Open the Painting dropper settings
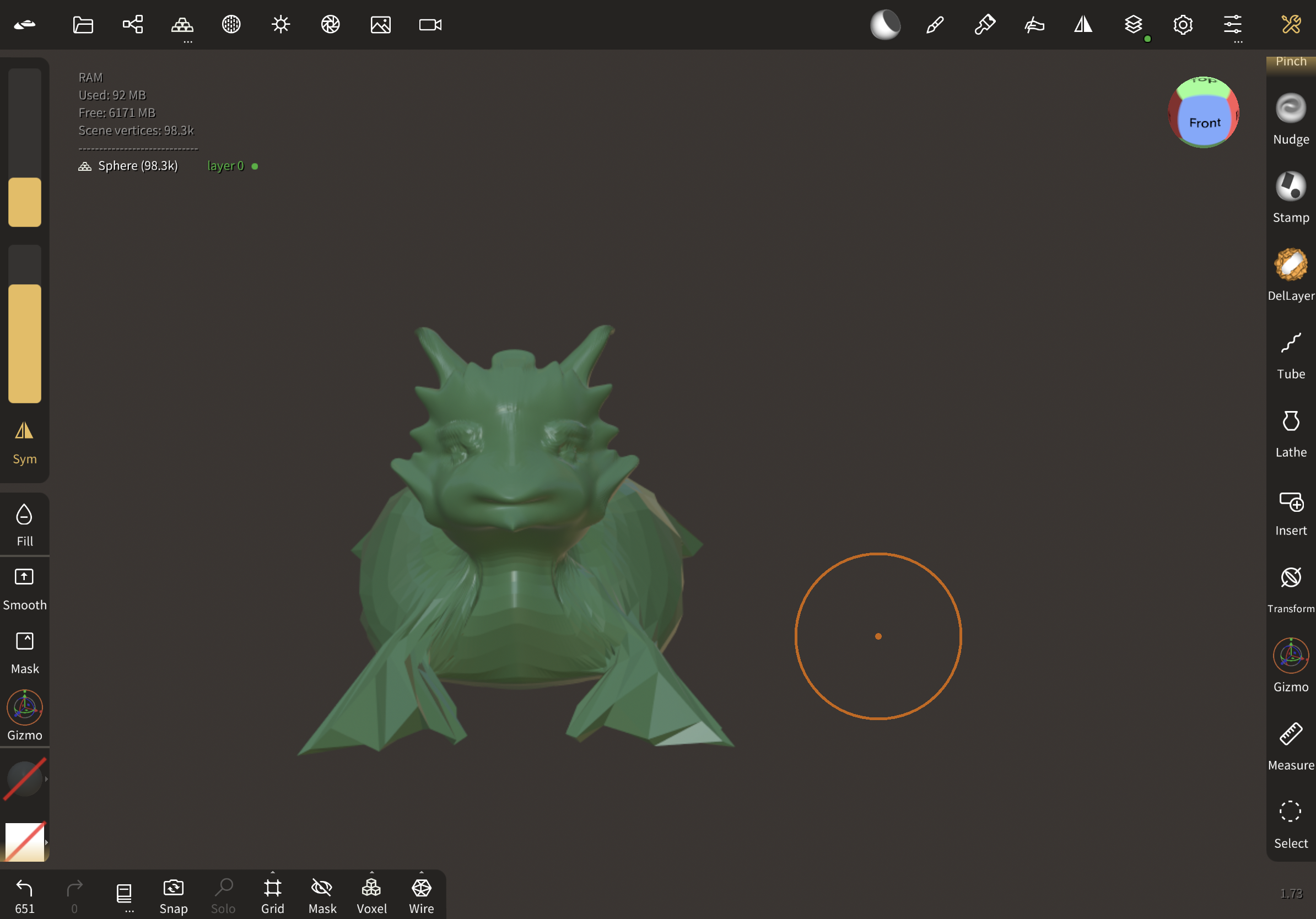The width and height of the screenshot is (1316, 919). pyautogui.click(x=985, y=25)
